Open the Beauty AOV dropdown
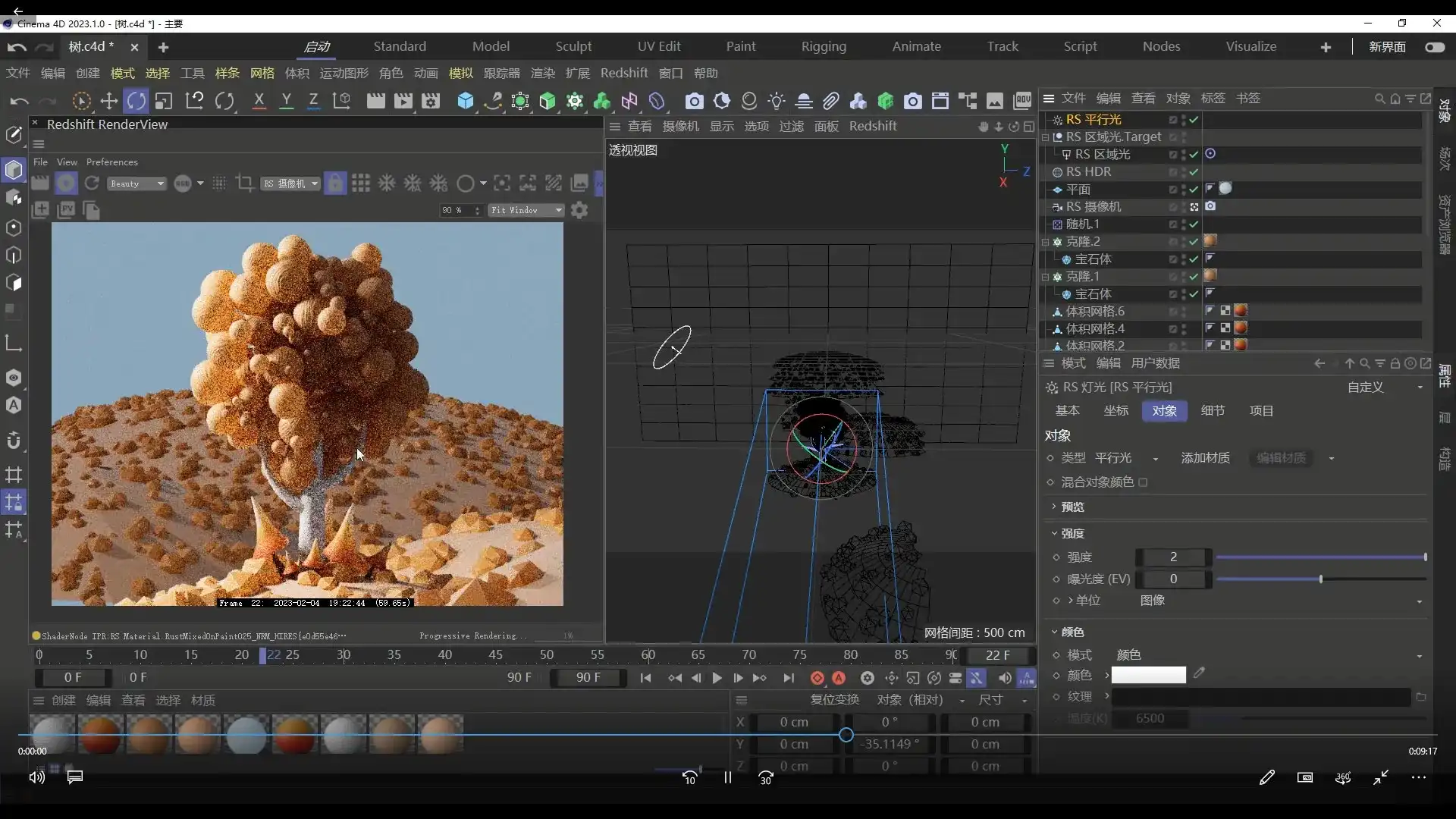Screen dimensions: 1456x819 coord(137,184)
